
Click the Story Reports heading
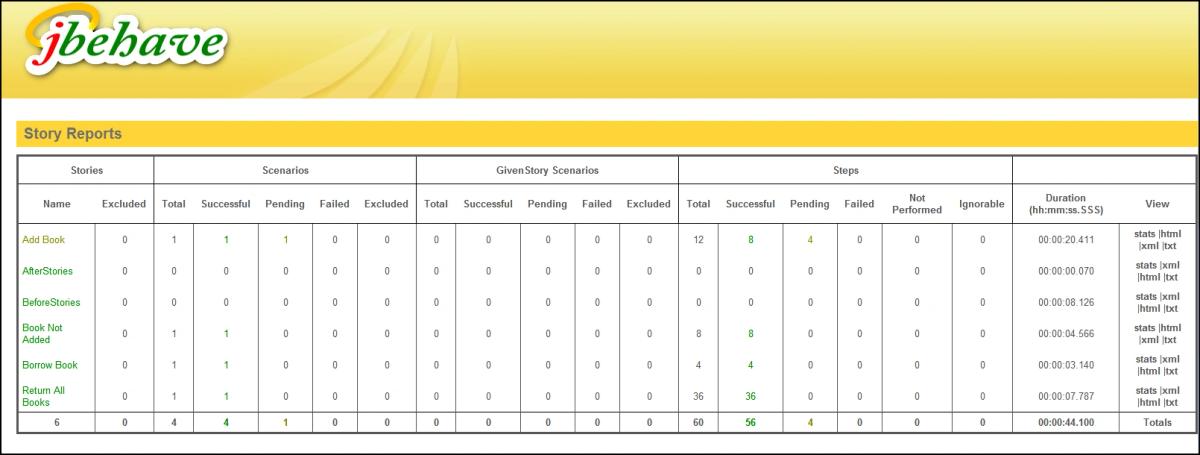click(x=73, y=133)
